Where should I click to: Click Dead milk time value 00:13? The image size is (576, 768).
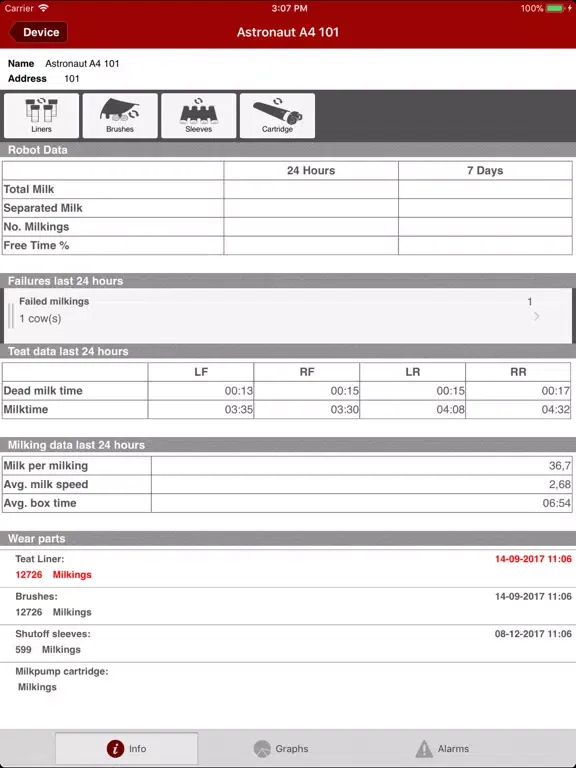pyautogui.click(x=239, y=391)
